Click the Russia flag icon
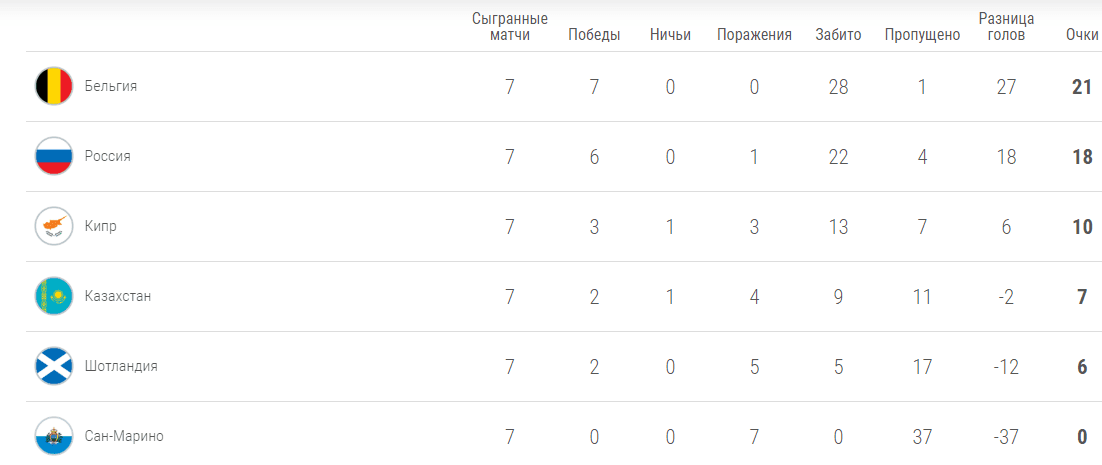The height and width of the screenshot is (465, 1102). coord(54,156)
